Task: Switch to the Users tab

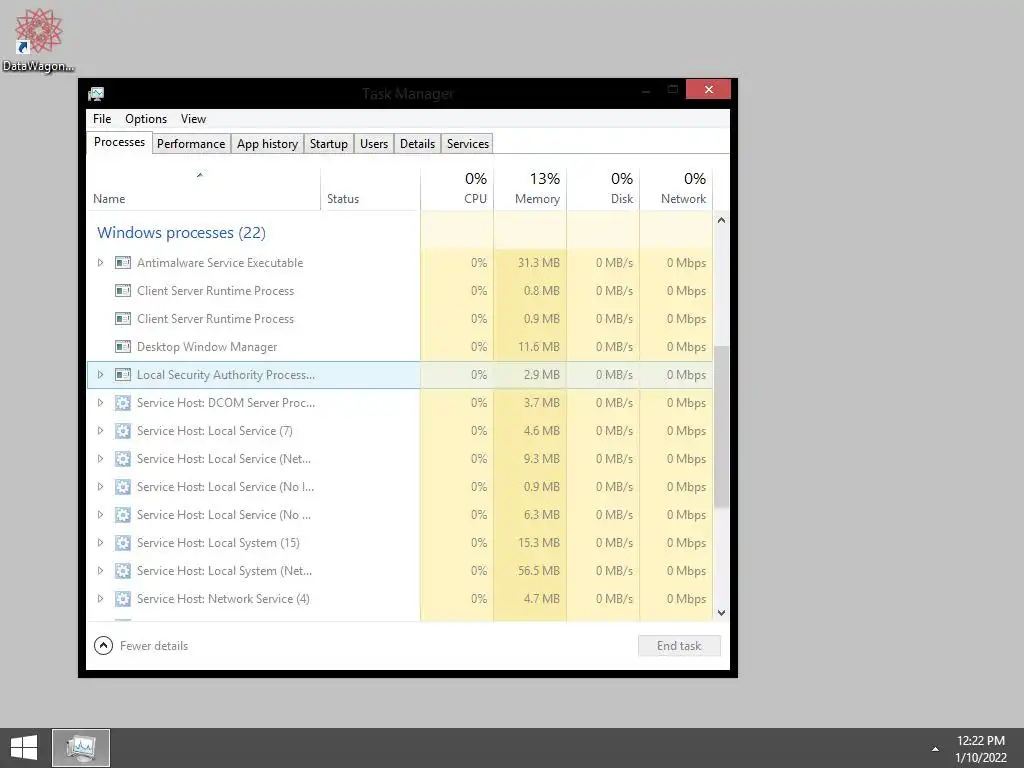Action: click(x=374, y=144)
